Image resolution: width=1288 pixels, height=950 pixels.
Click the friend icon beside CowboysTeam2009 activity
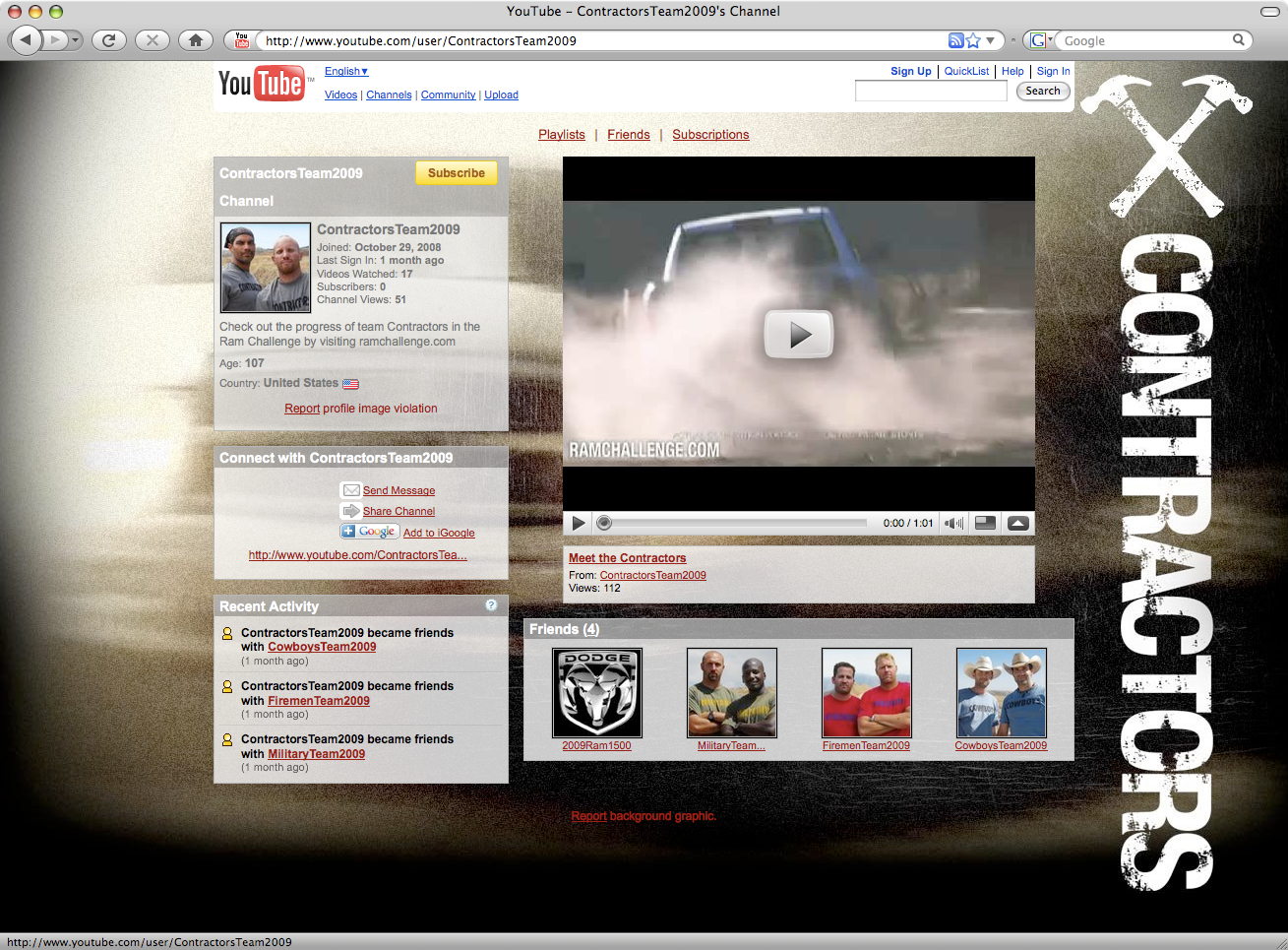pyautogui.click(x=227, y=634)
